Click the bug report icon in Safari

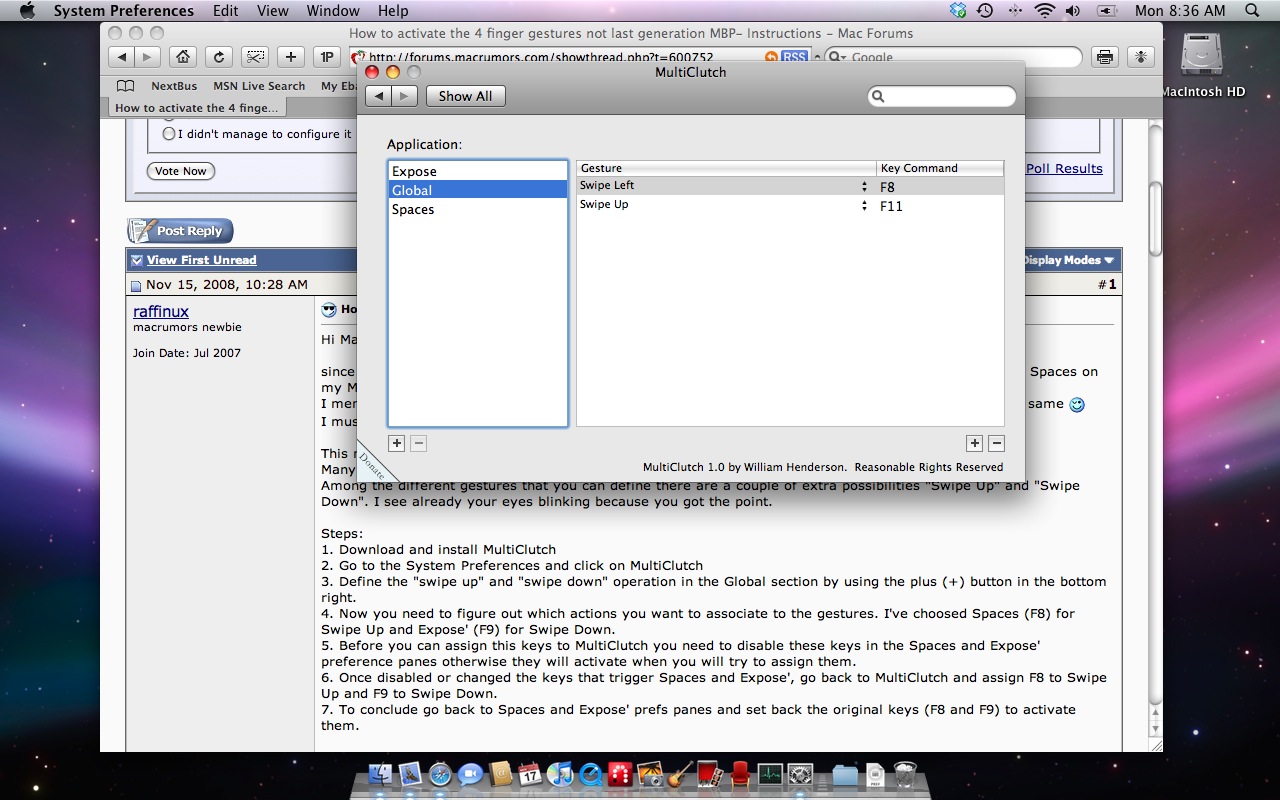pyautogui.click(x=1141, y=57)
